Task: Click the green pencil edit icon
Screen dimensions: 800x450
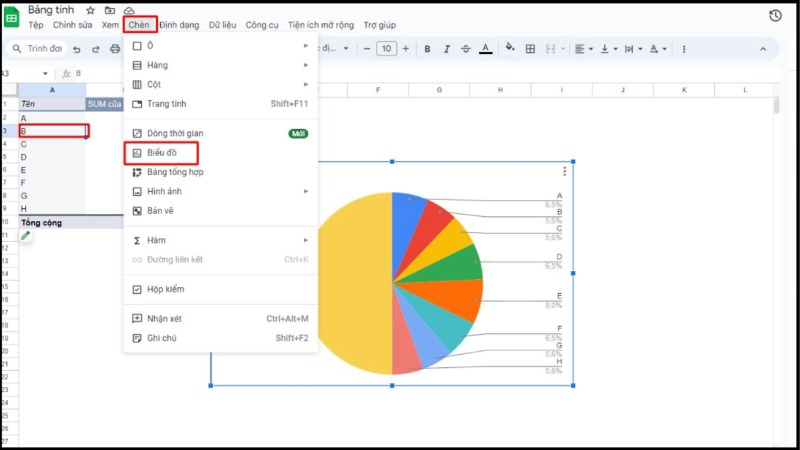Action: (x=26, y=236)
